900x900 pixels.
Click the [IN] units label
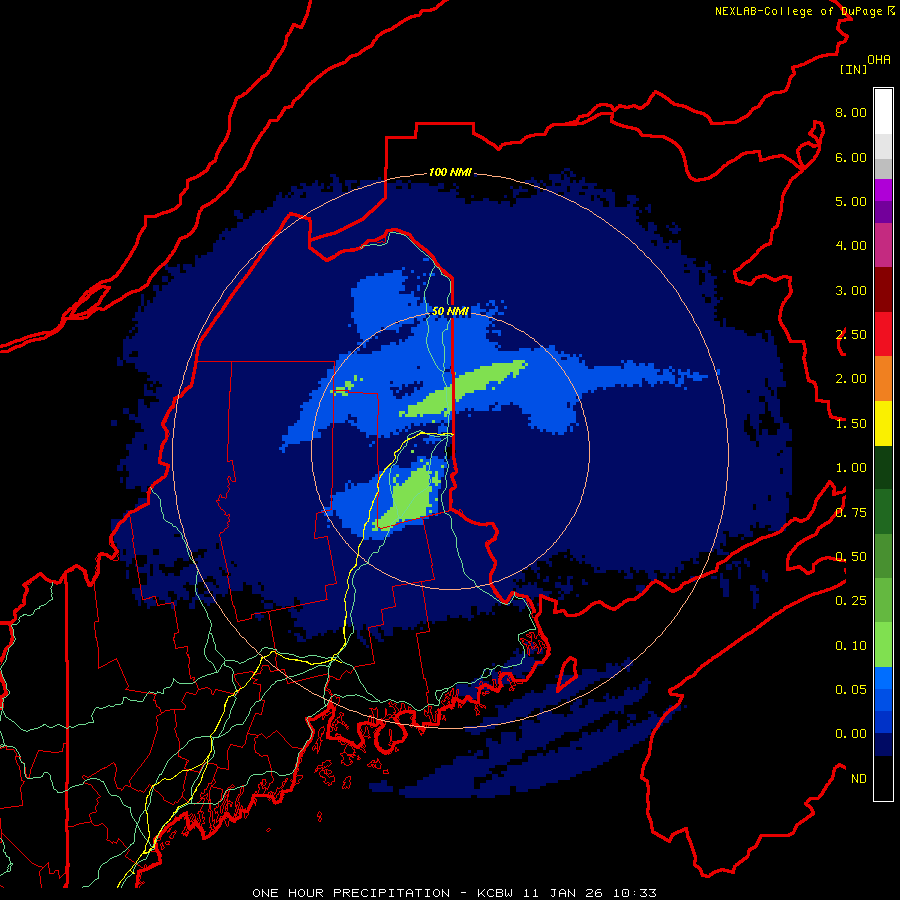click(x=853, y=69)
